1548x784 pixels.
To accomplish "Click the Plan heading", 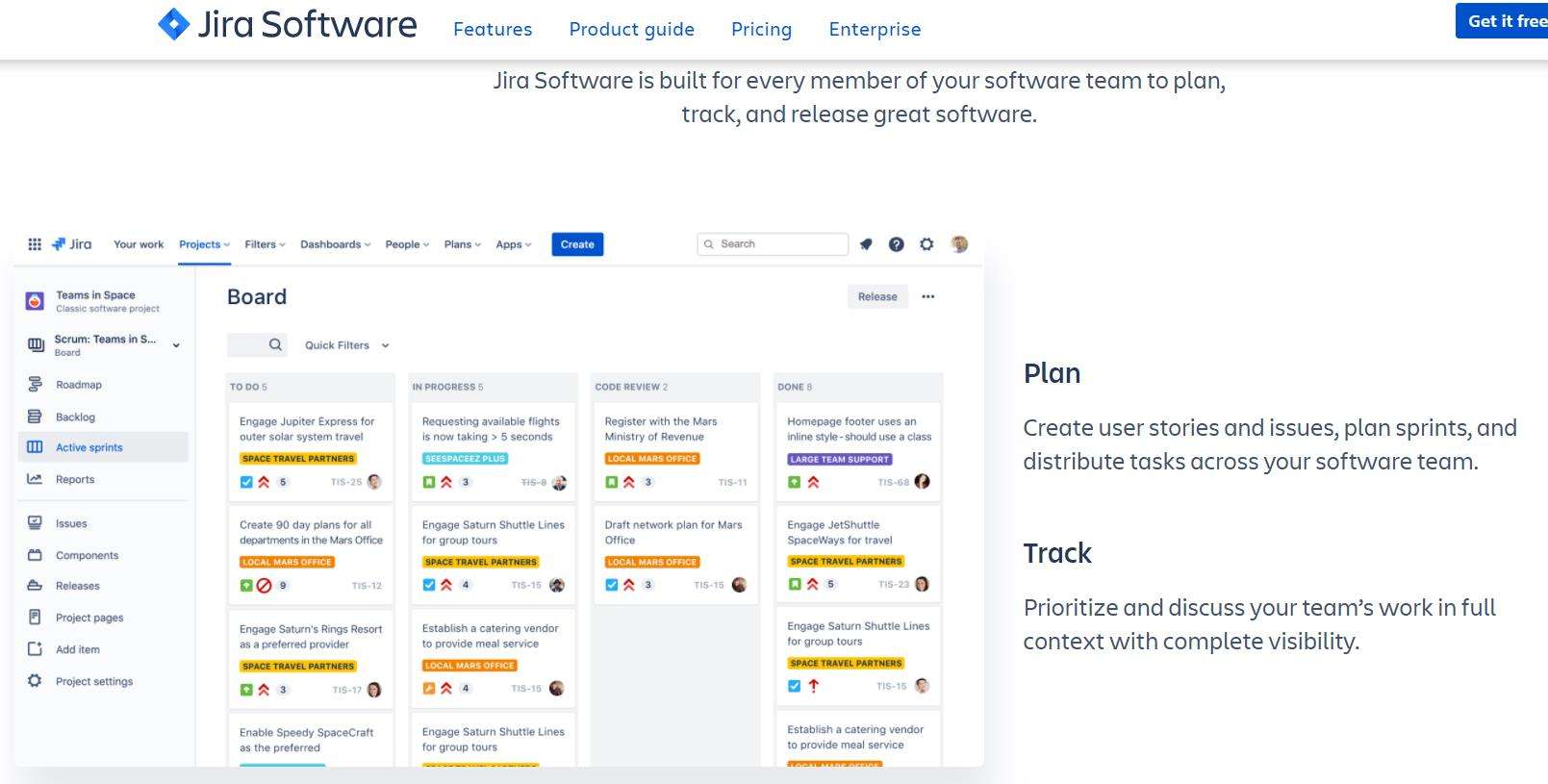I will pyautogui.click(x=1052, y=373).
